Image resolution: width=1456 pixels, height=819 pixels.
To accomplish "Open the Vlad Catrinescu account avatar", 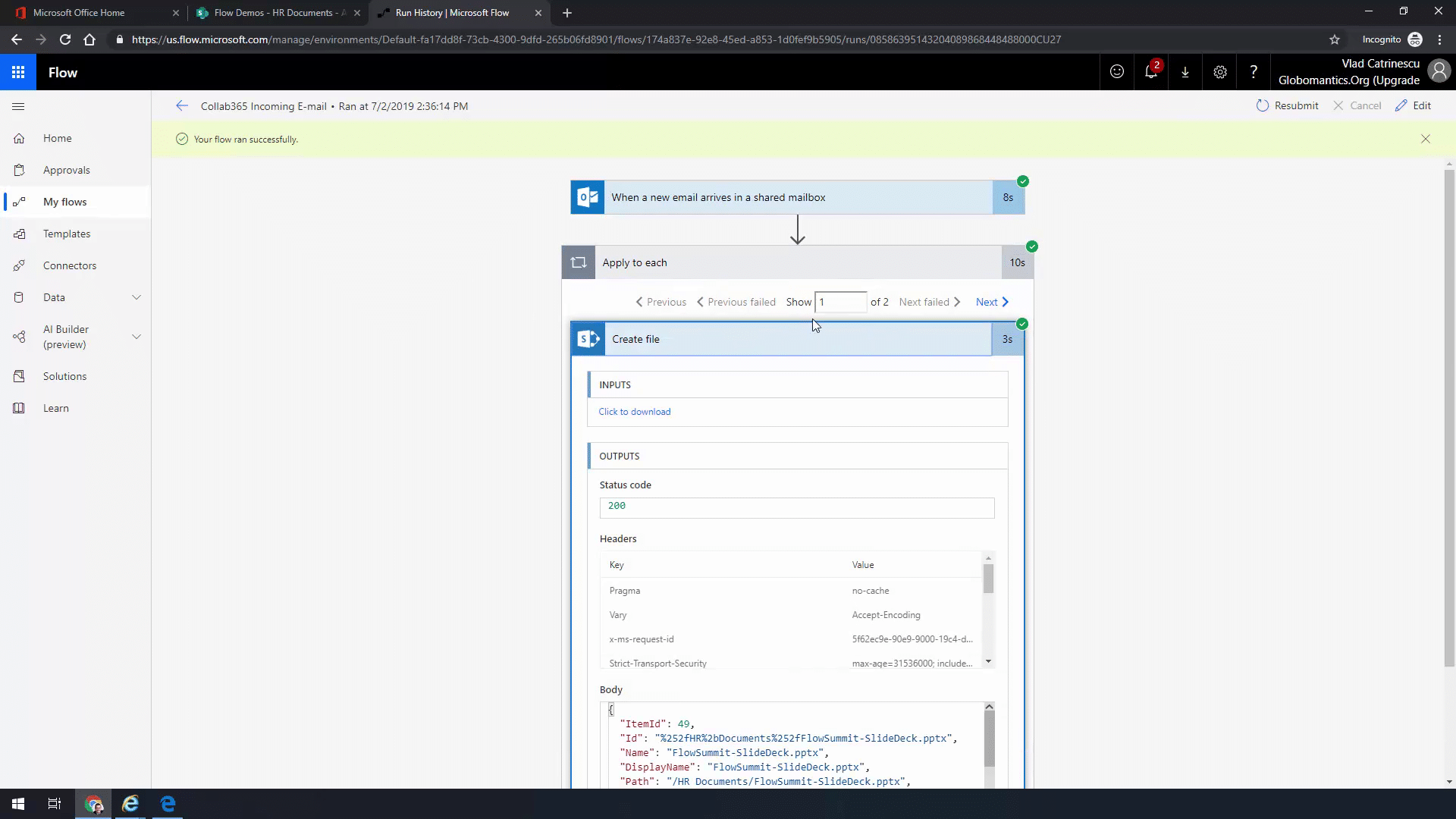I will coord(1439,71).
